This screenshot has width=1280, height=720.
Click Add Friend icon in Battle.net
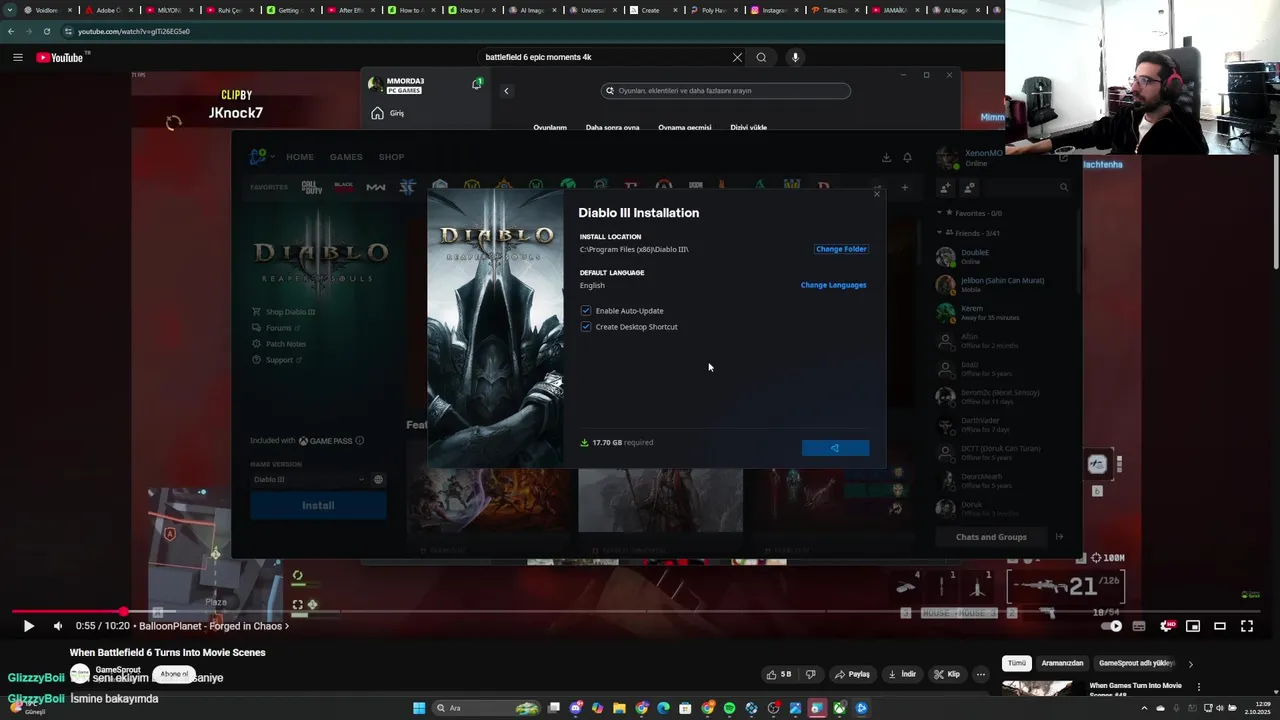tap(945, 187)
